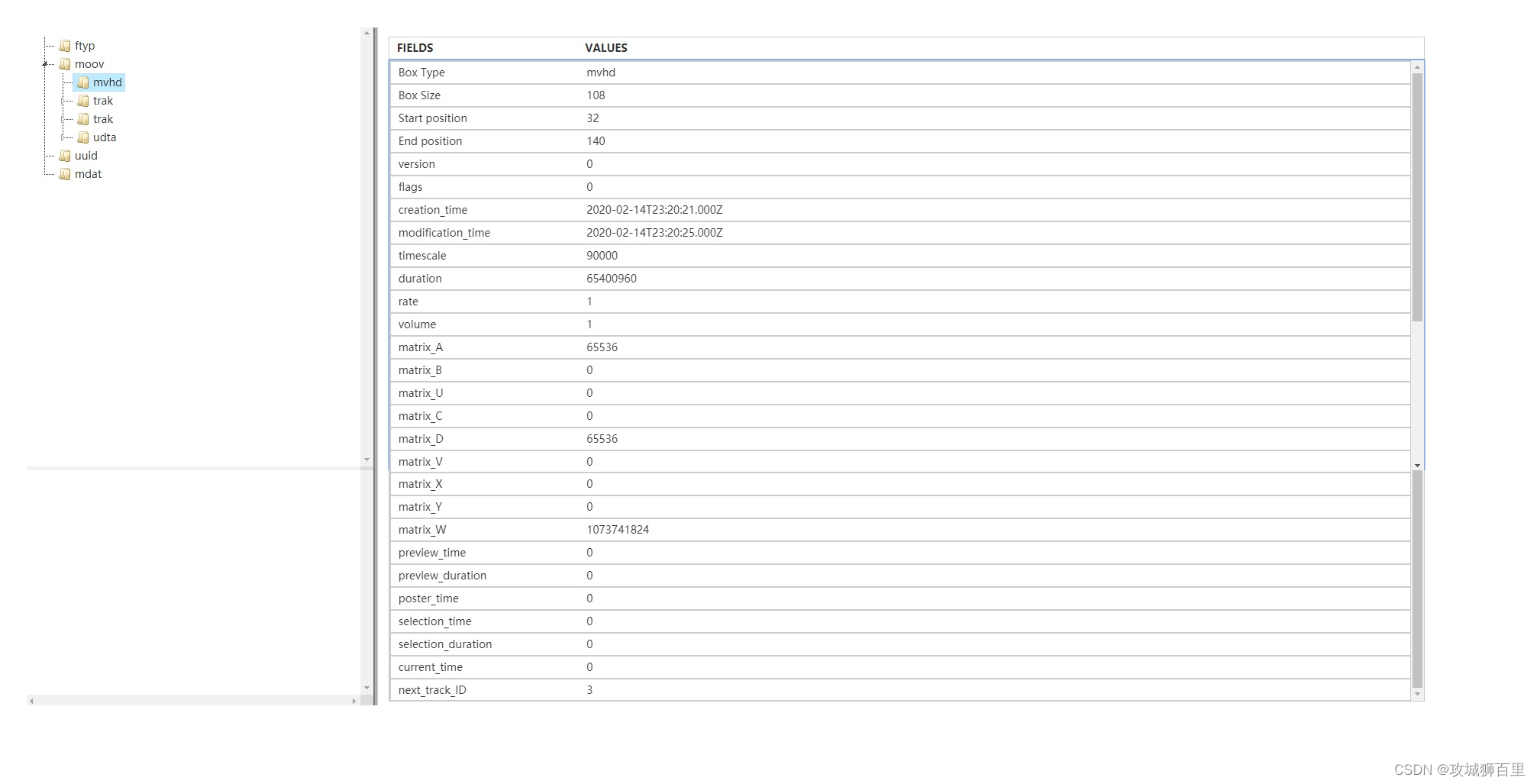The width and height of the screenshot is (1537, 784).
Task: Click the upper table scrollbar up arrow
Action: [x=1417, y=67]
